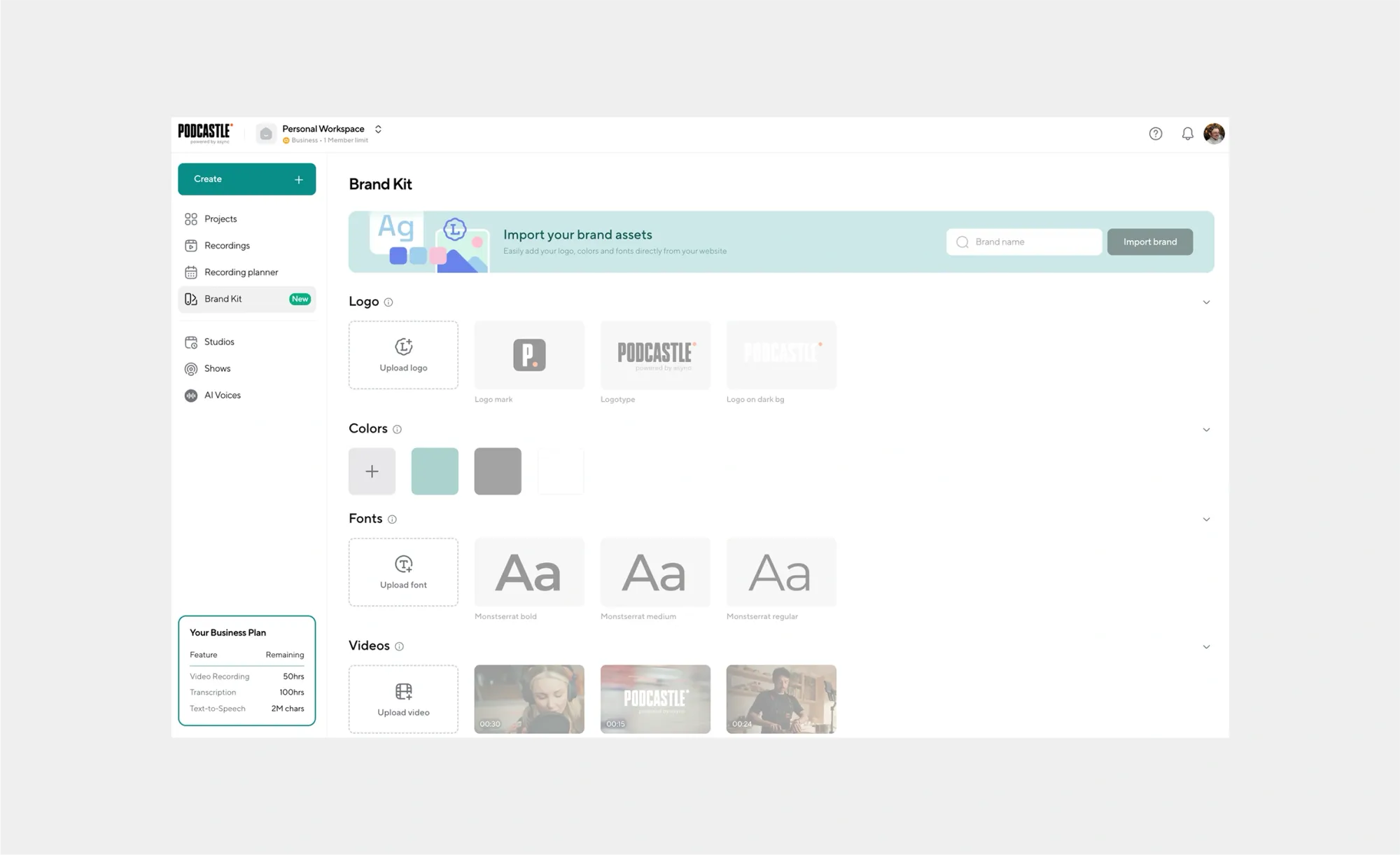Open AI Voices from sidebar
This screenshot has height=855, width=1400.
click(x=222, y=396)
